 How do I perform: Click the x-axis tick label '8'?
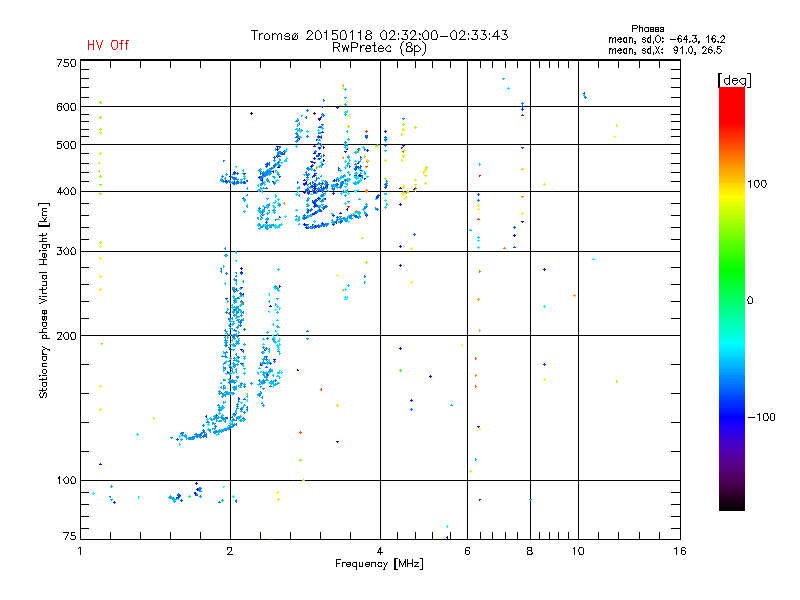pos(530,551)
